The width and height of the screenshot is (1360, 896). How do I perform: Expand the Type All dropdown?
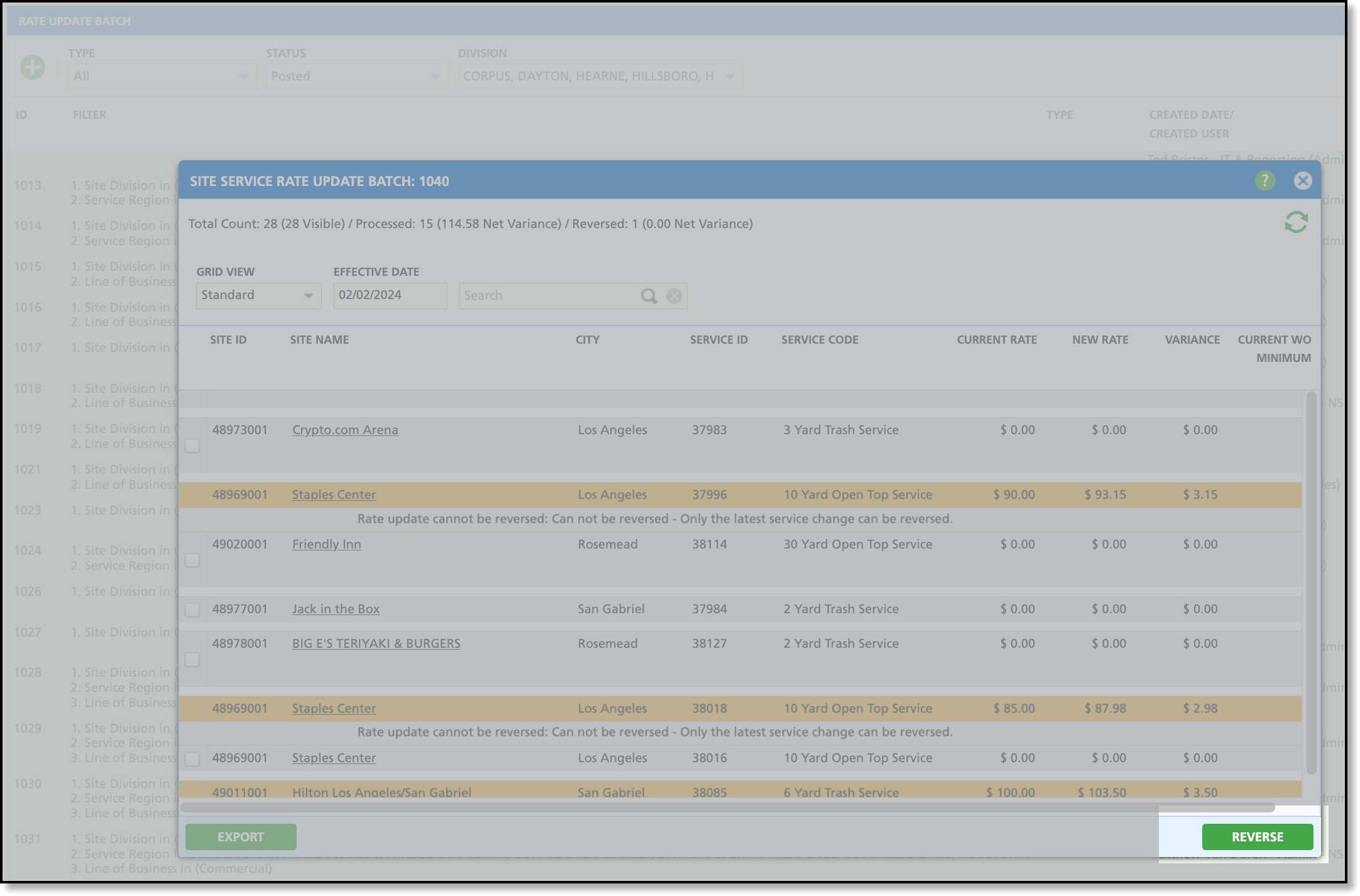click(162, 77)
